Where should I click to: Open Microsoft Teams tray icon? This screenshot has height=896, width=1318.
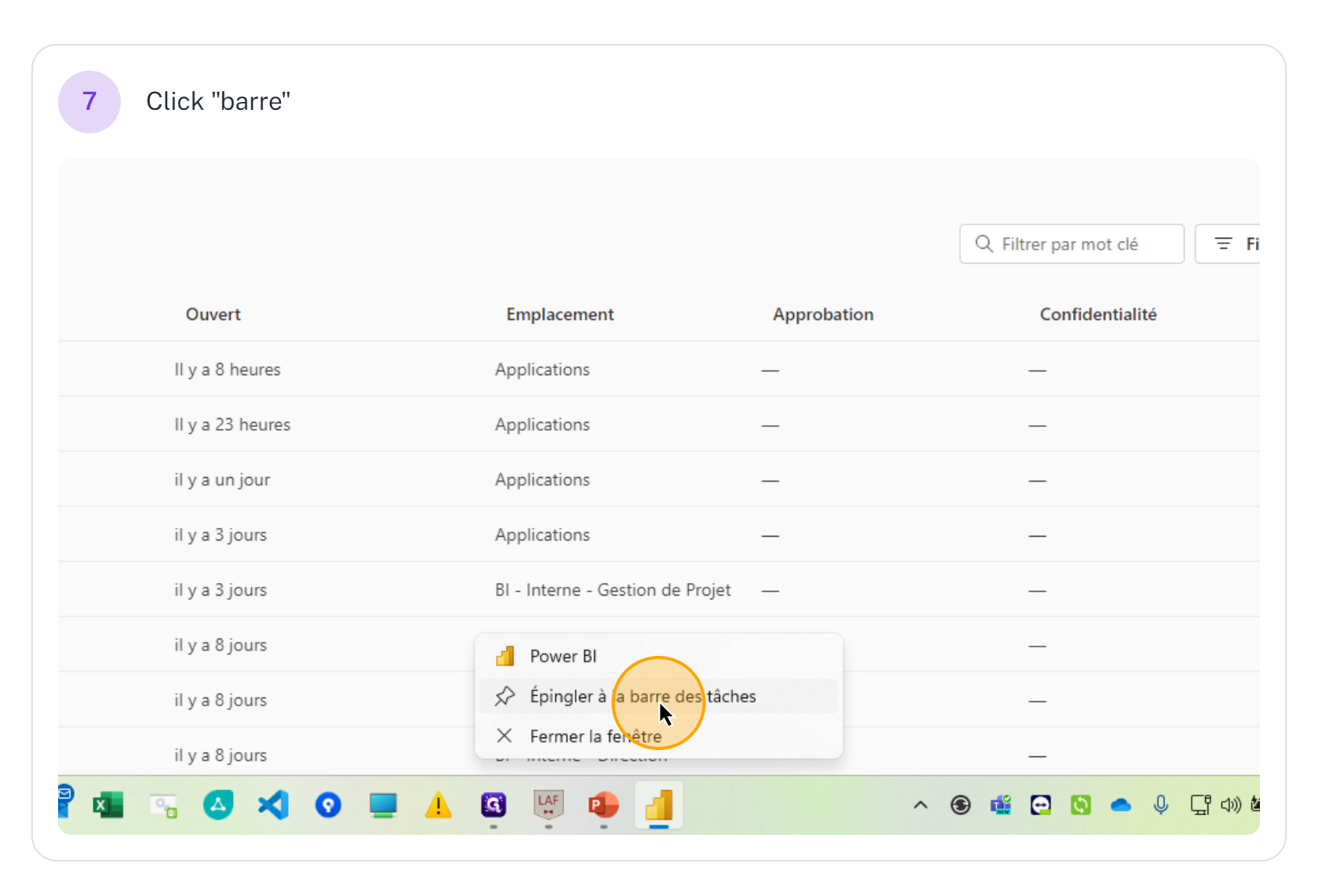pos(1001,805)
